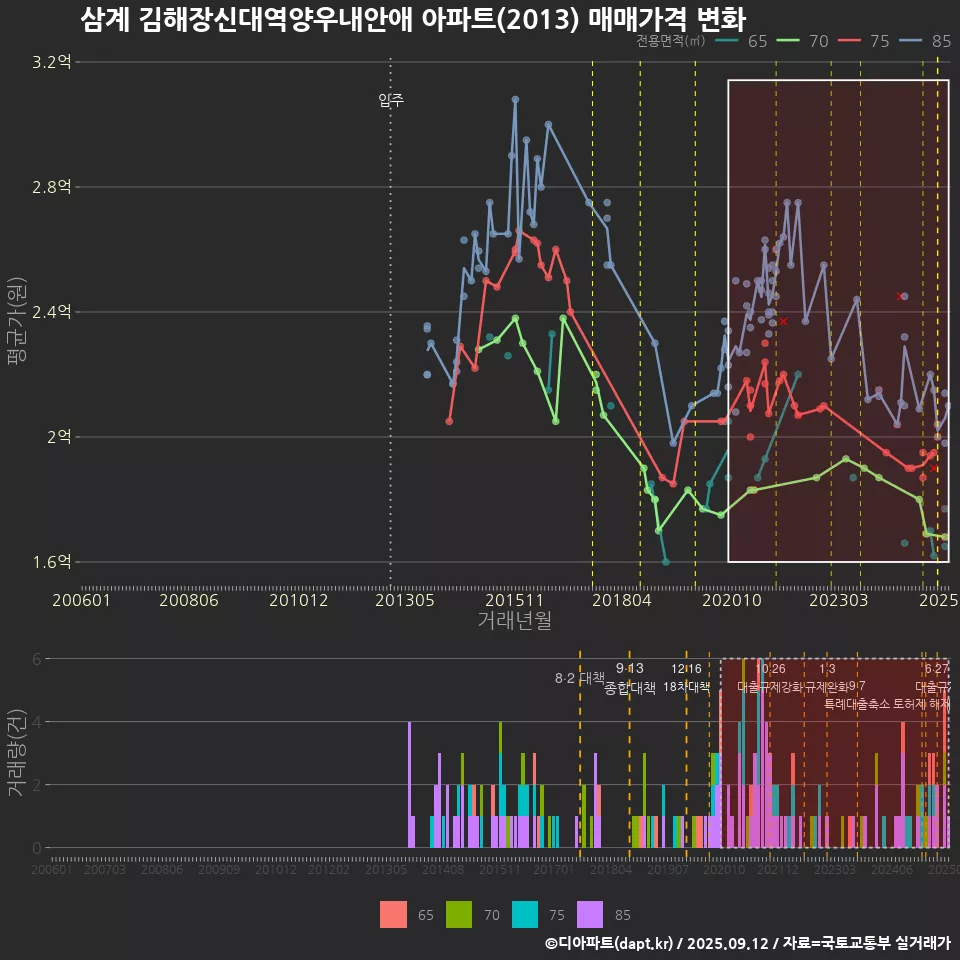Click the 201804 upper x-axis label
This screenshot has height=960, width=960.
(x=621, y=600)
